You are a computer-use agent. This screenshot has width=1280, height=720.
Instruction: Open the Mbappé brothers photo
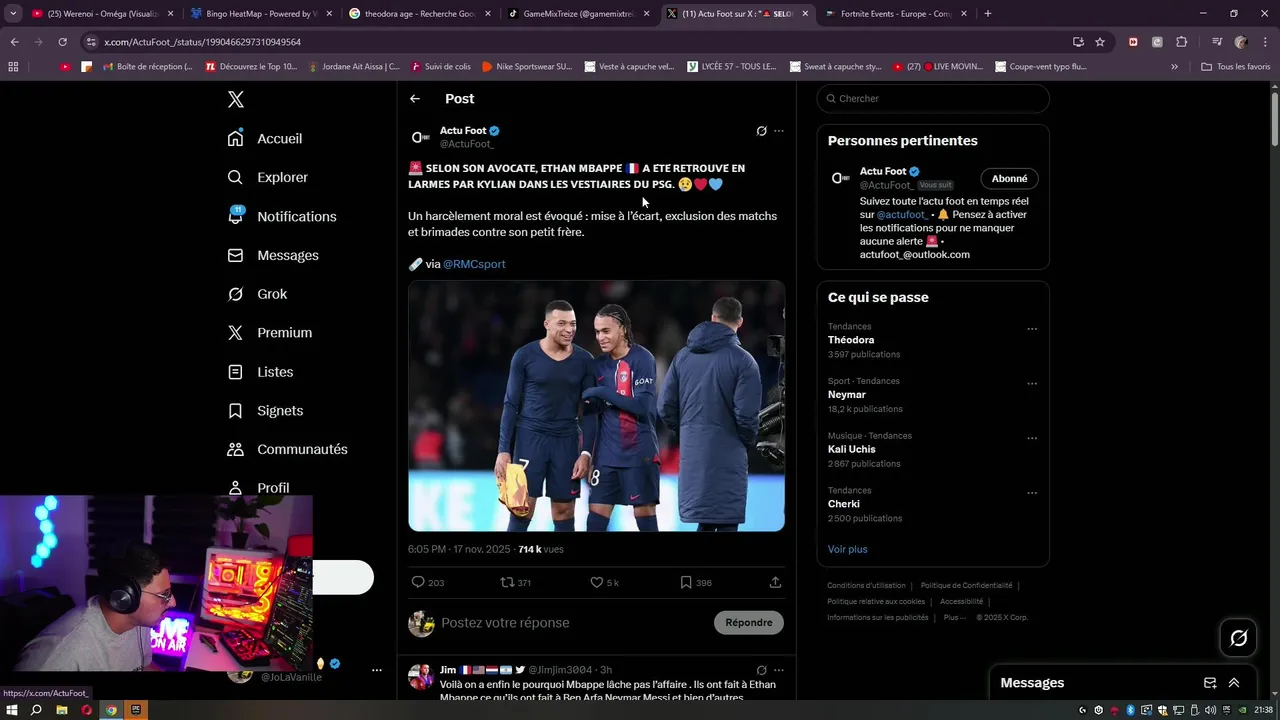point(596,406)
